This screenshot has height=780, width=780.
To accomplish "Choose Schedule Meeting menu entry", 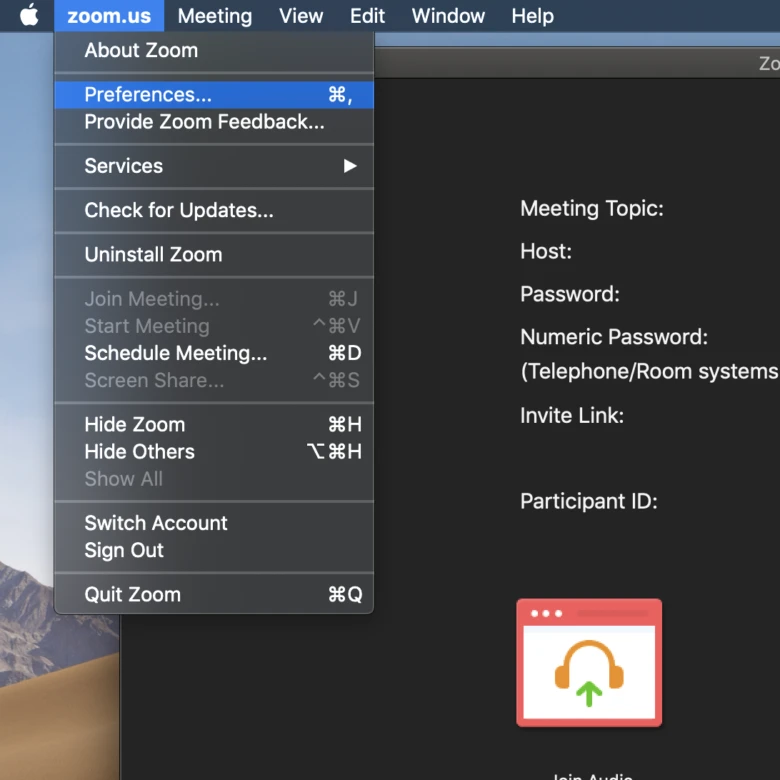I will [x=175, y=353].
